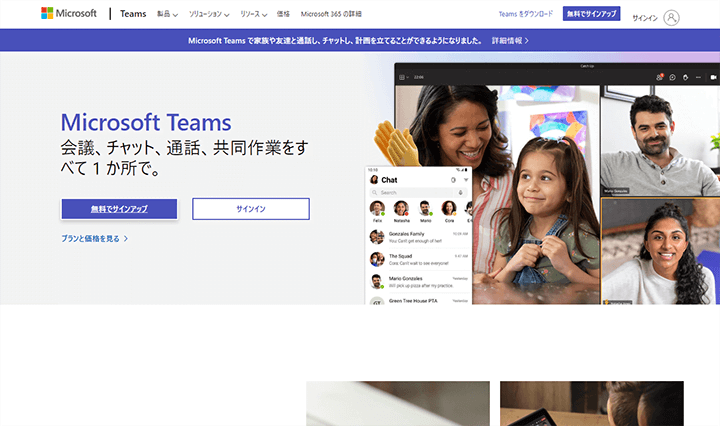Click the chat bubble icon in meeting toolbar
This screenshot has width=720, height=426.
click(x=673, y=77)
